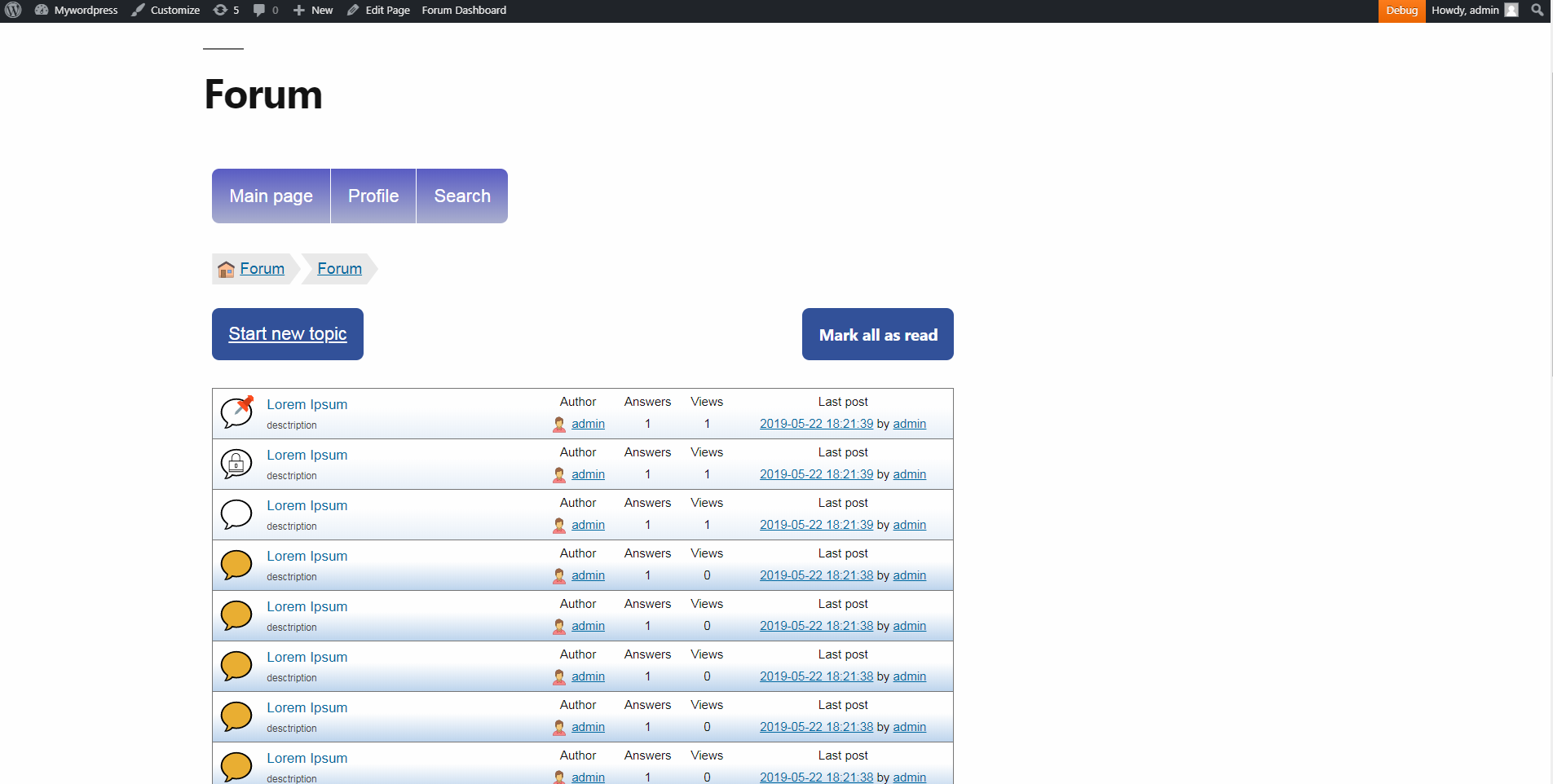Screen dimensions: 1553x784
Task: Click the New content menu item
Action: [x=313, y=11]
